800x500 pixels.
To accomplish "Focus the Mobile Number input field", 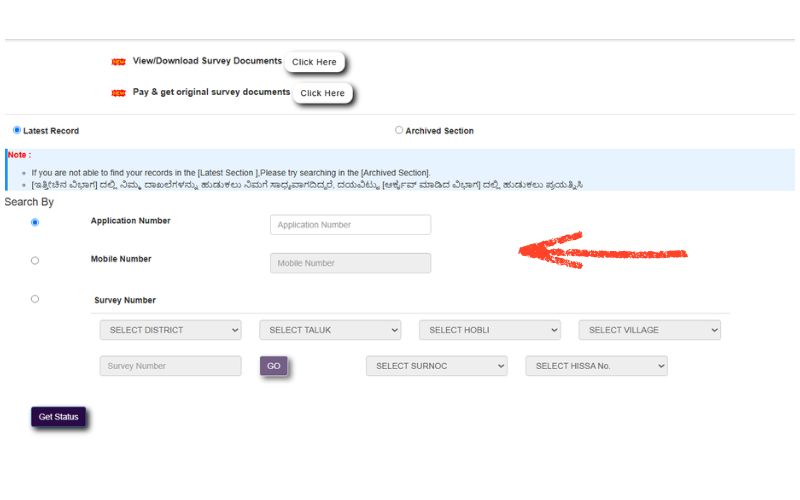I will click(x=351, y=263).
